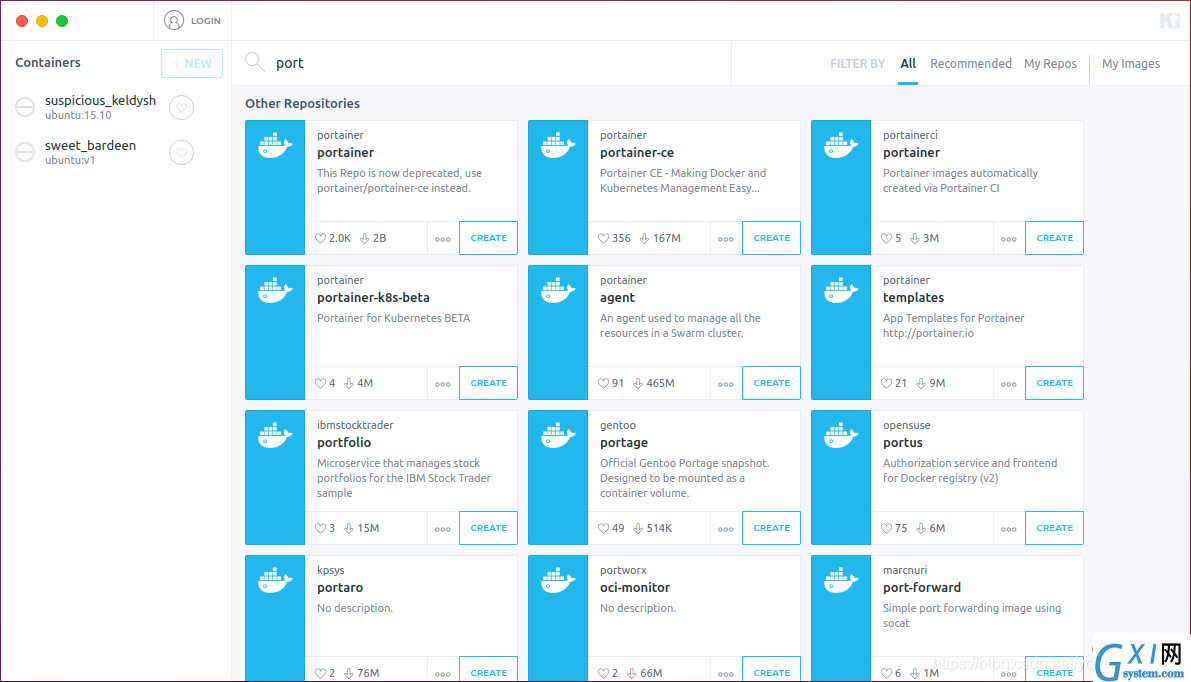Click the portainer-ce Docker whale thumbnail
This screenshot has width=1191, height=682.
pyautogui.click(x=558, y=187)
